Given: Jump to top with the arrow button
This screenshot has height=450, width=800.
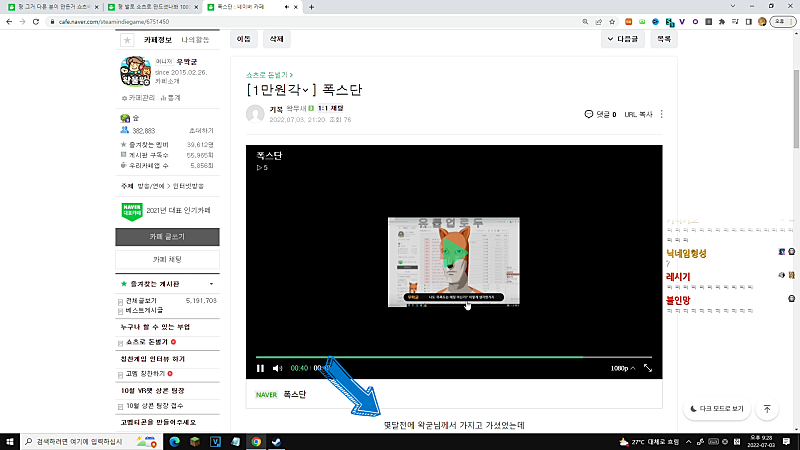Looking at the screenshot, I should [767, 409].
